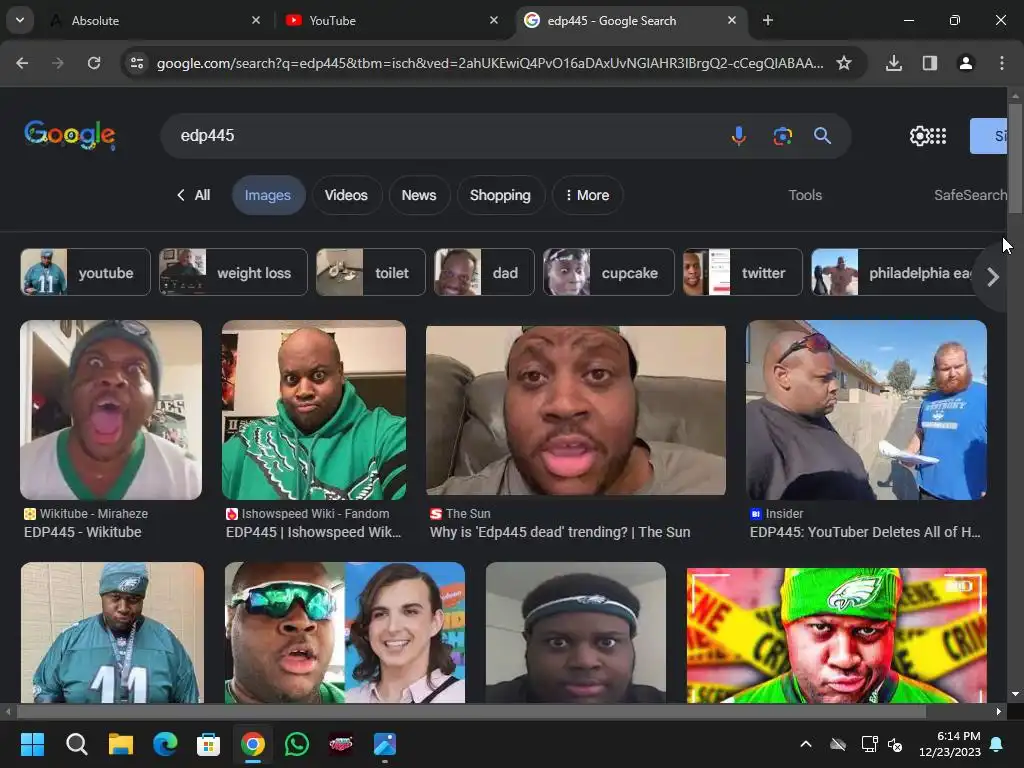The width and height of the screenshot is (1024, 768).
Task: Open The Sun image thumbnail
Action: point(575,410)
